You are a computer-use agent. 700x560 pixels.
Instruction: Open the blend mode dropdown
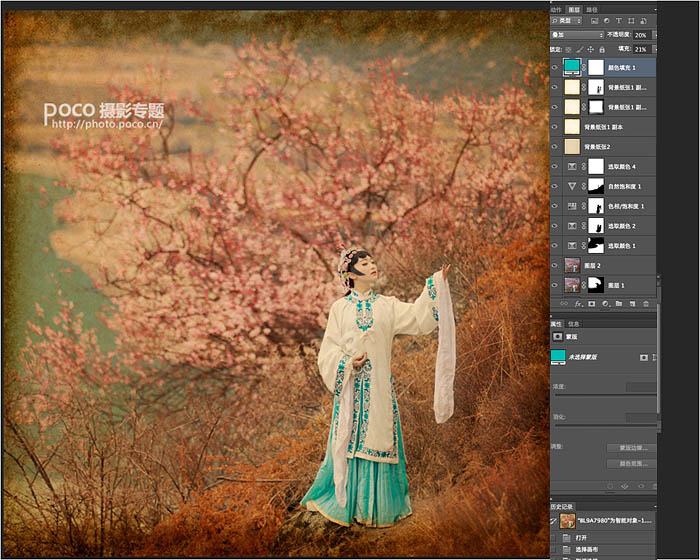[x=578, y=35]
